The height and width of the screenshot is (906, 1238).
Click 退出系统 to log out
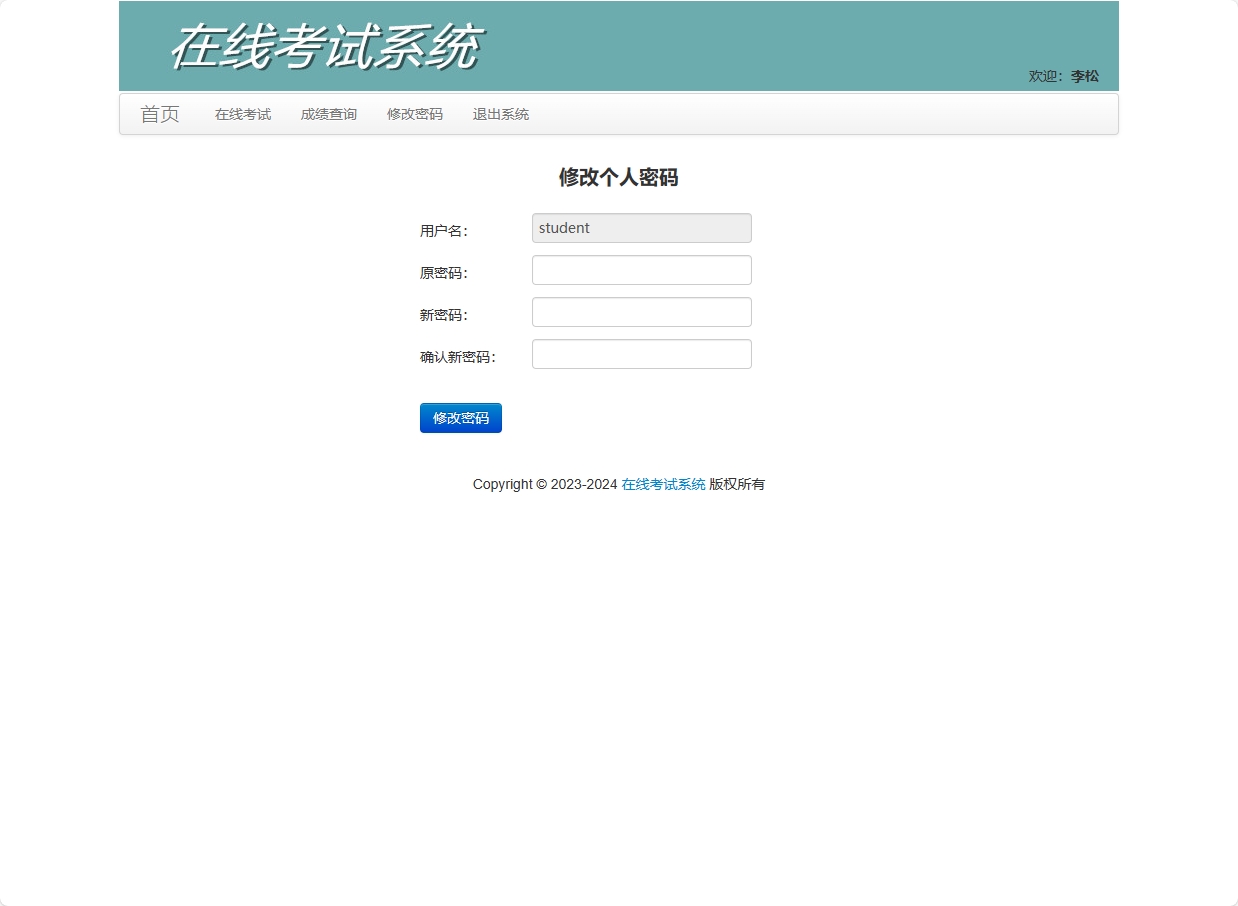500,114
